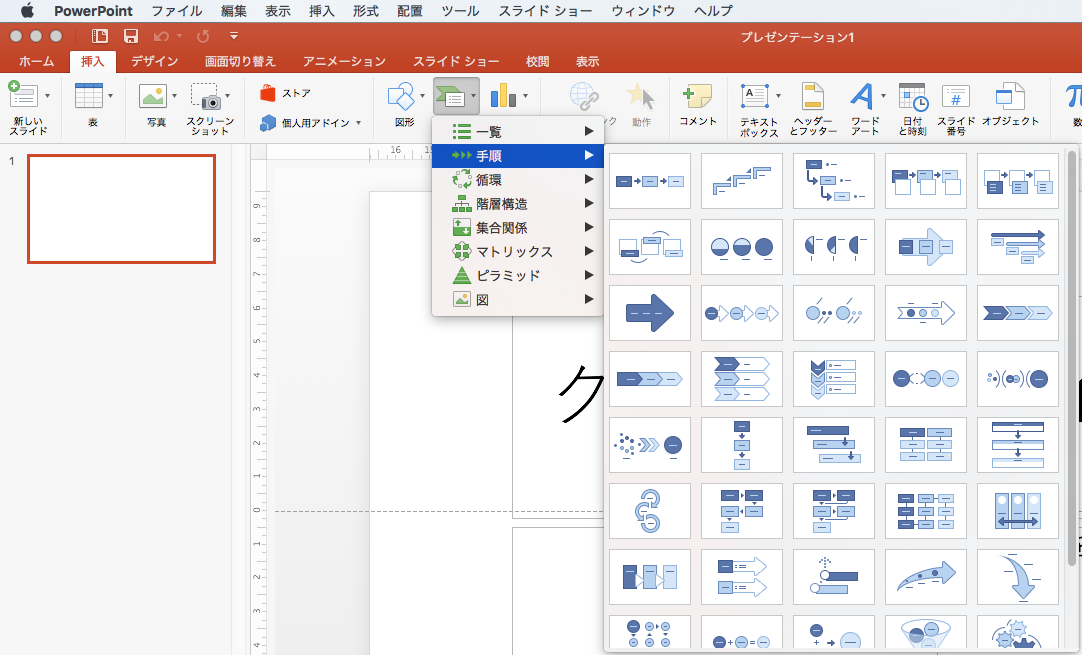
Task: Click the Store (ストア) icon
Action: tap(267, 94)
